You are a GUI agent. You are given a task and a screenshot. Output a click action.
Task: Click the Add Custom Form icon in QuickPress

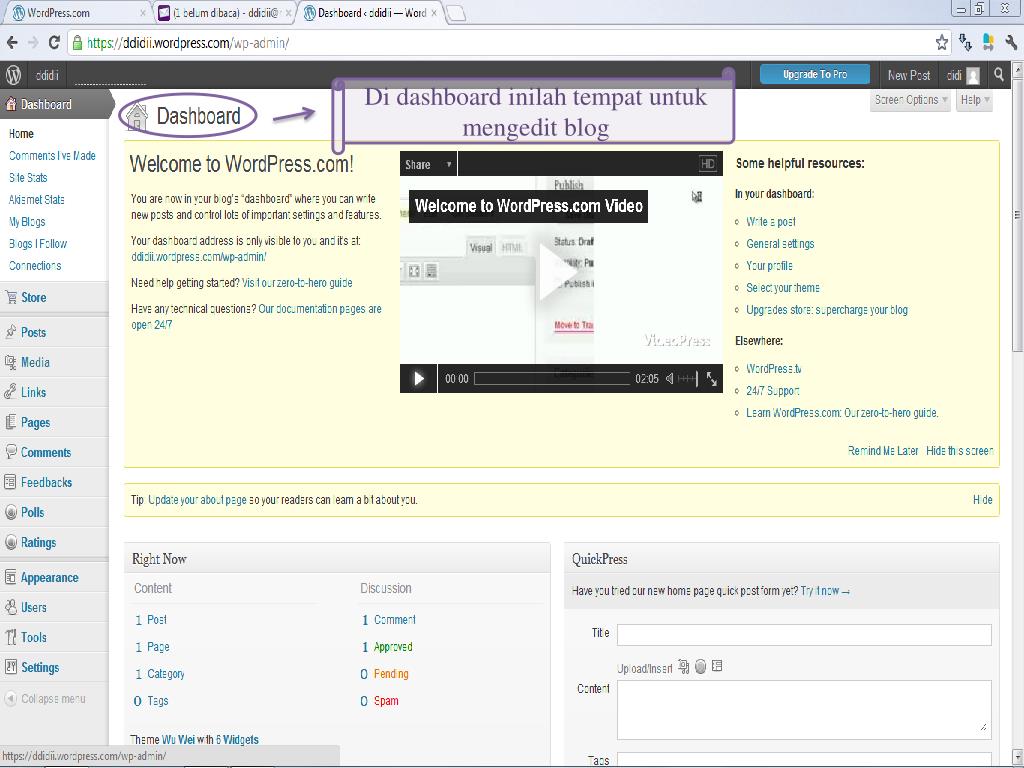pos(717,666)
